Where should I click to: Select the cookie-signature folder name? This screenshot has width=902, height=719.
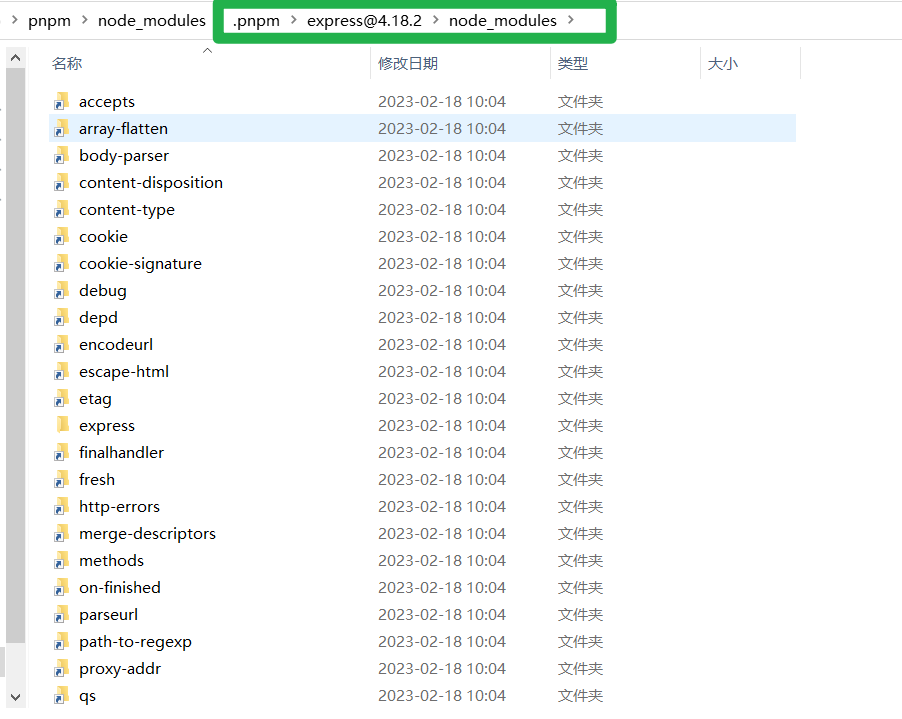point(140,264)
